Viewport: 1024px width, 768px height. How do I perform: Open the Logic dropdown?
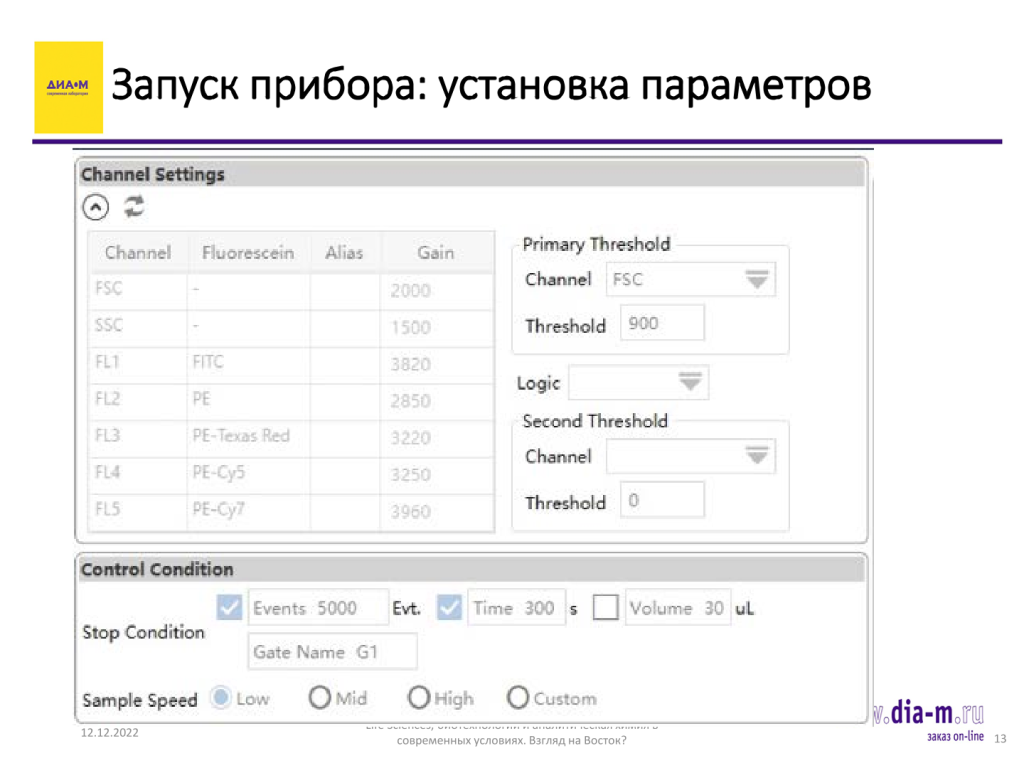point(689,383)
